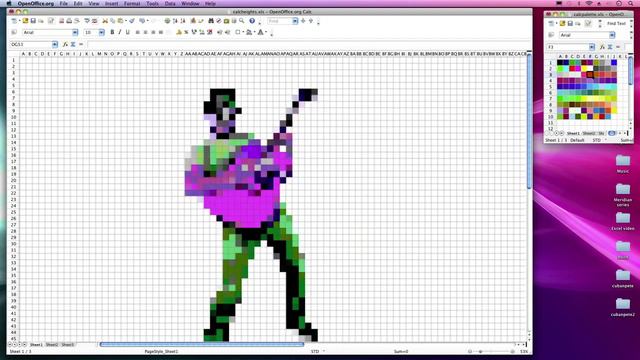Image resolution: width=640 pixels, height=360 pixels.
Task: Open palette window Arial font dropdown
Action: coord(612,35)
